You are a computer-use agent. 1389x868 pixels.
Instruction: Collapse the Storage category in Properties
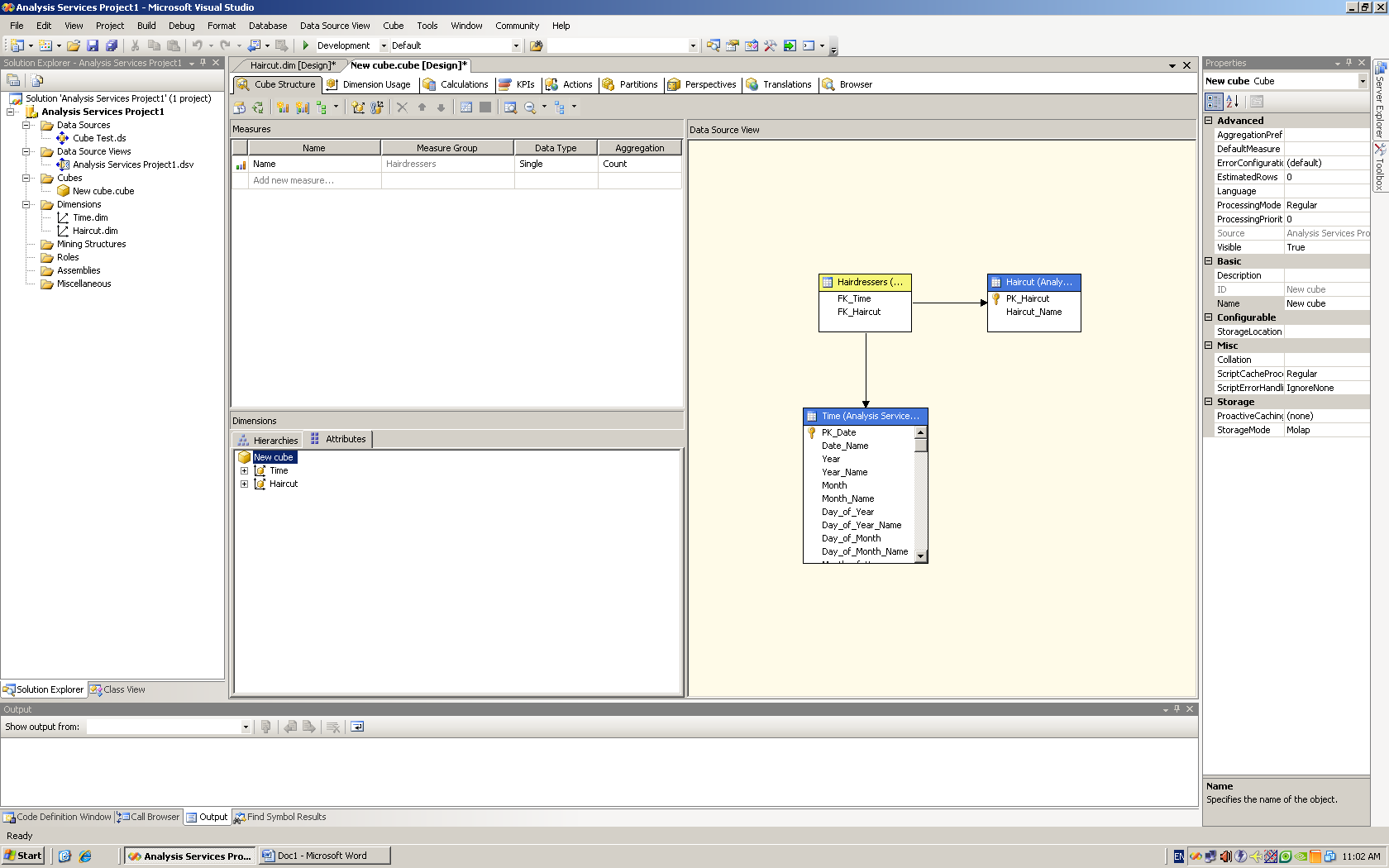click(1209, 402)
